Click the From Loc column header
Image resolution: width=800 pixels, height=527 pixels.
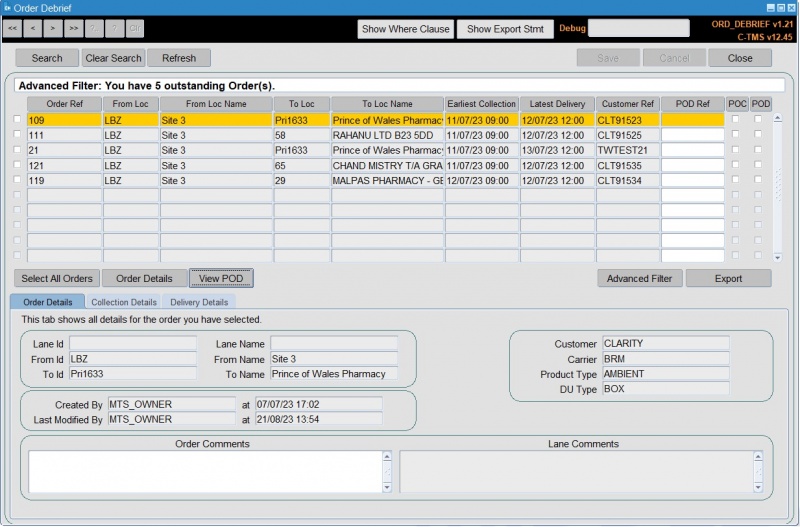coord(131,104)
